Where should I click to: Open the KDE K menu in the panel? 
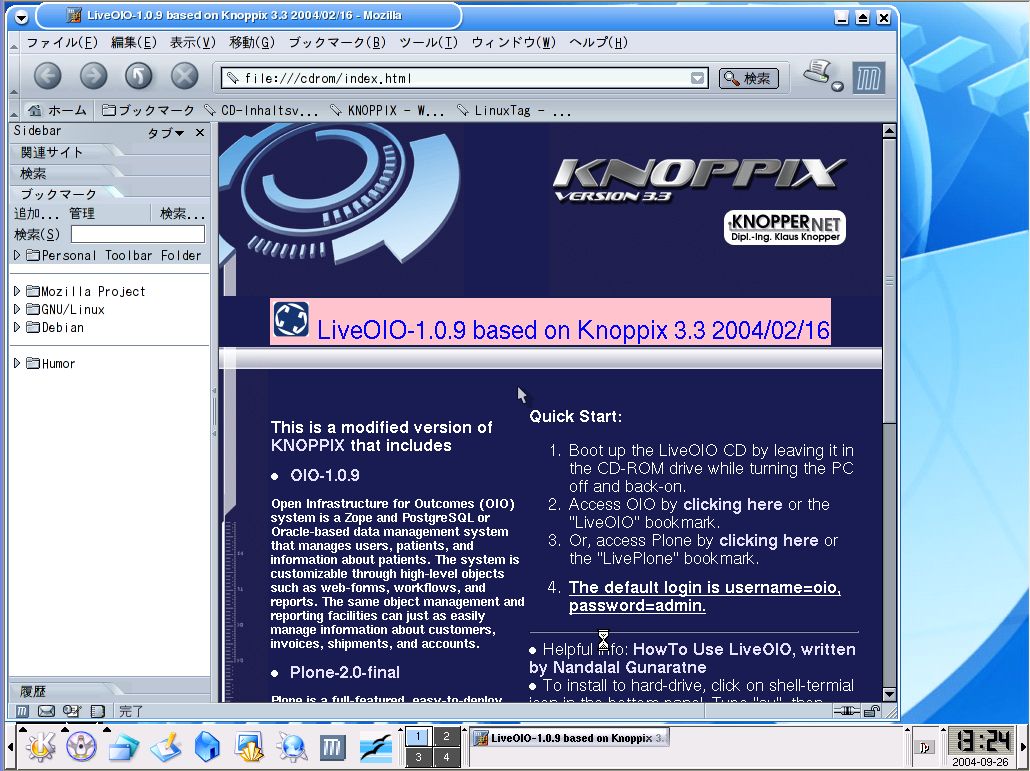40,747
